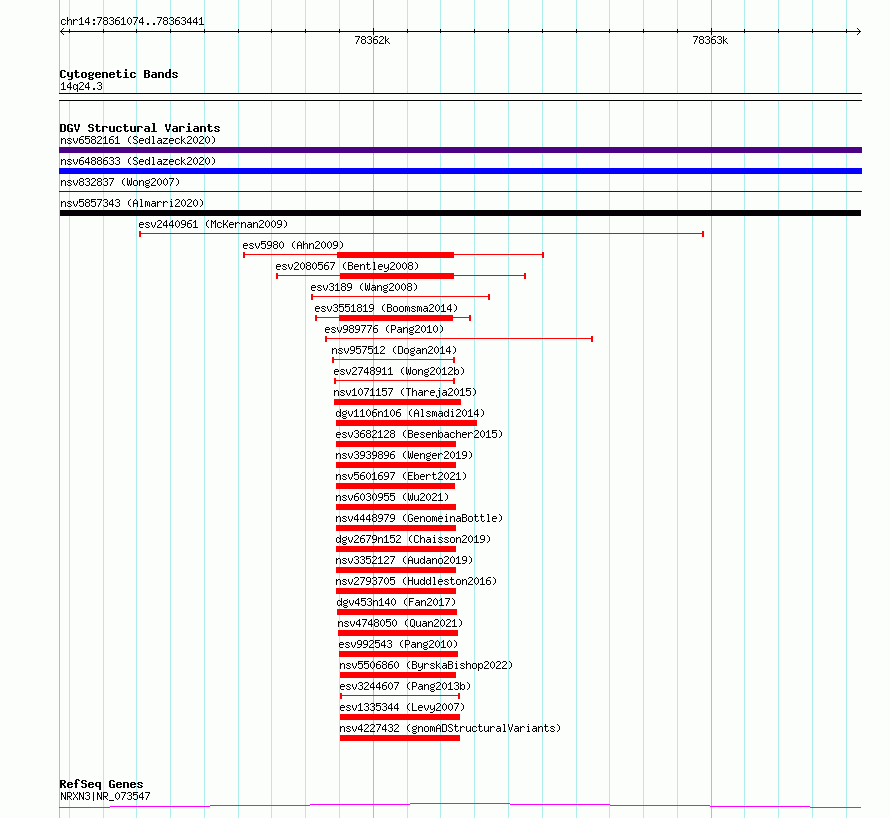Select the Cytogenetic Bands track title
This screenshot has width=890, height=818.
coord(119,74)
